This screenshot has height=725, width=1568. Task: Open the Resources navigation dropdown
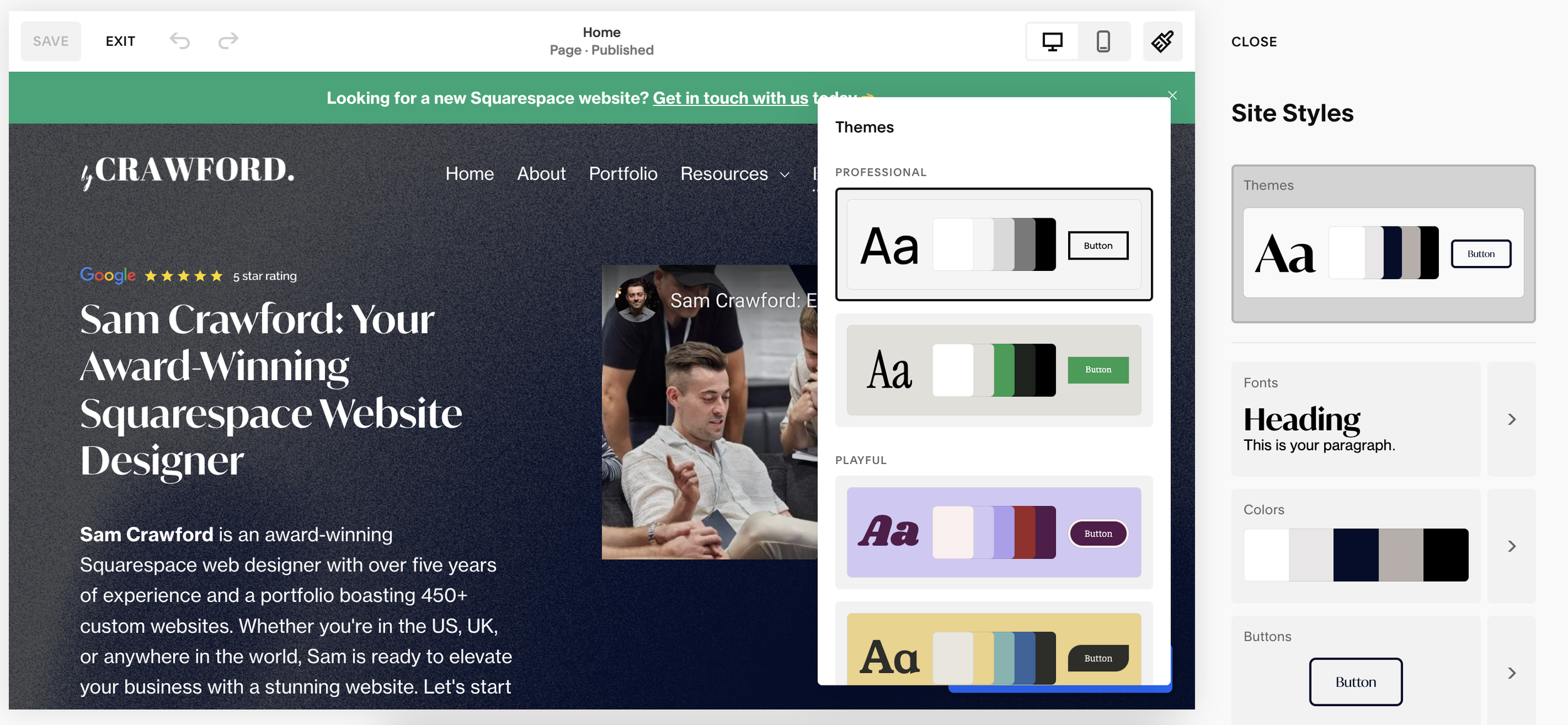point(734,174)
